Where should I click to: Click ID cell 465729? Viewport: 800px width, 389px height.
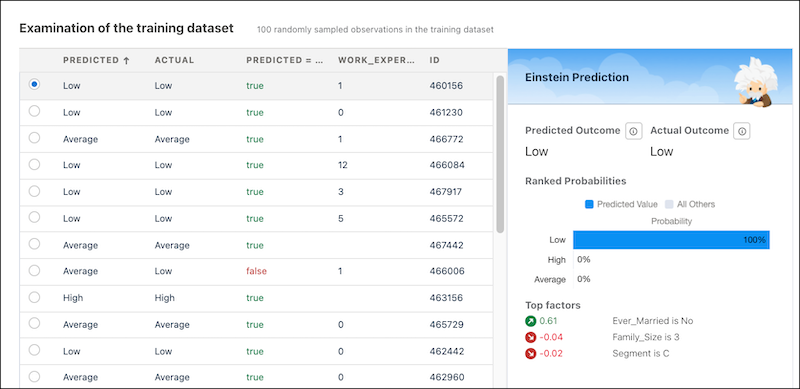446,325
